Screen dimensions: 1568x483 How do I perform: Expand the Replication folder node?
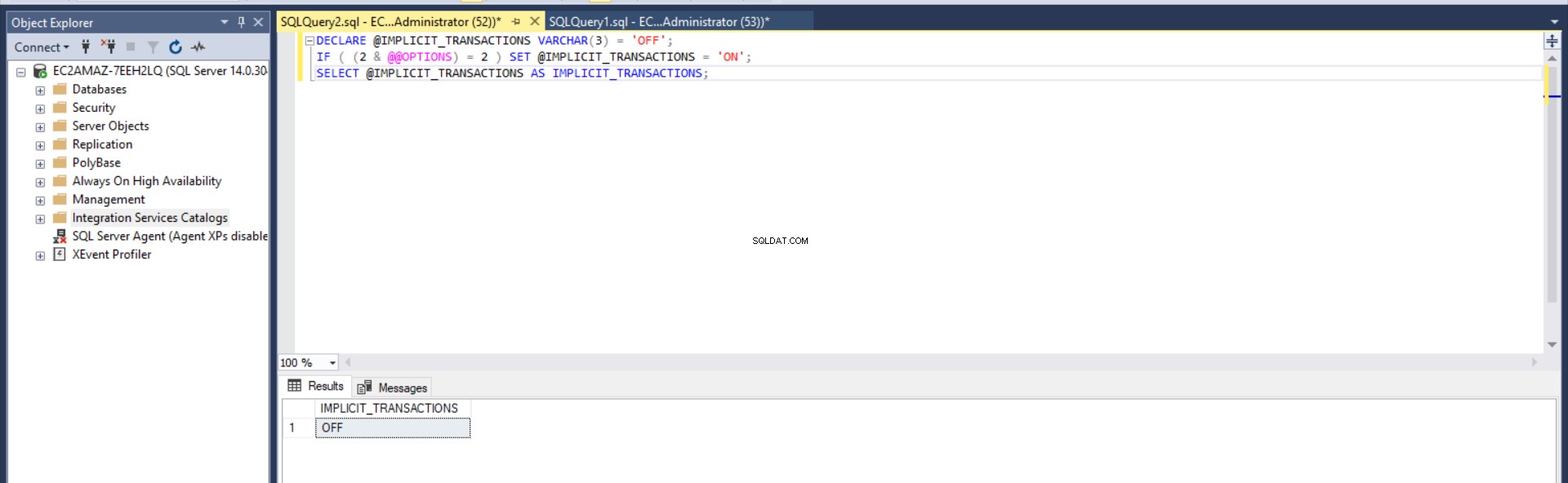click(x=40, y=145)
